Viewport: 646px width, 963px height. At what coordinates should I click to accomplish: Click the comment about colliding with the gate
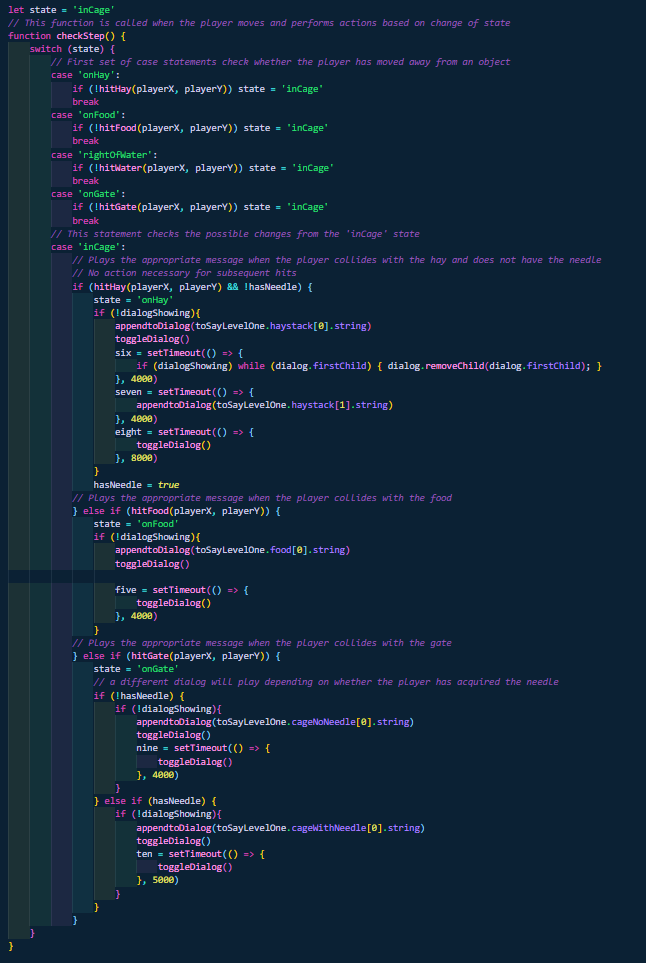262,642
